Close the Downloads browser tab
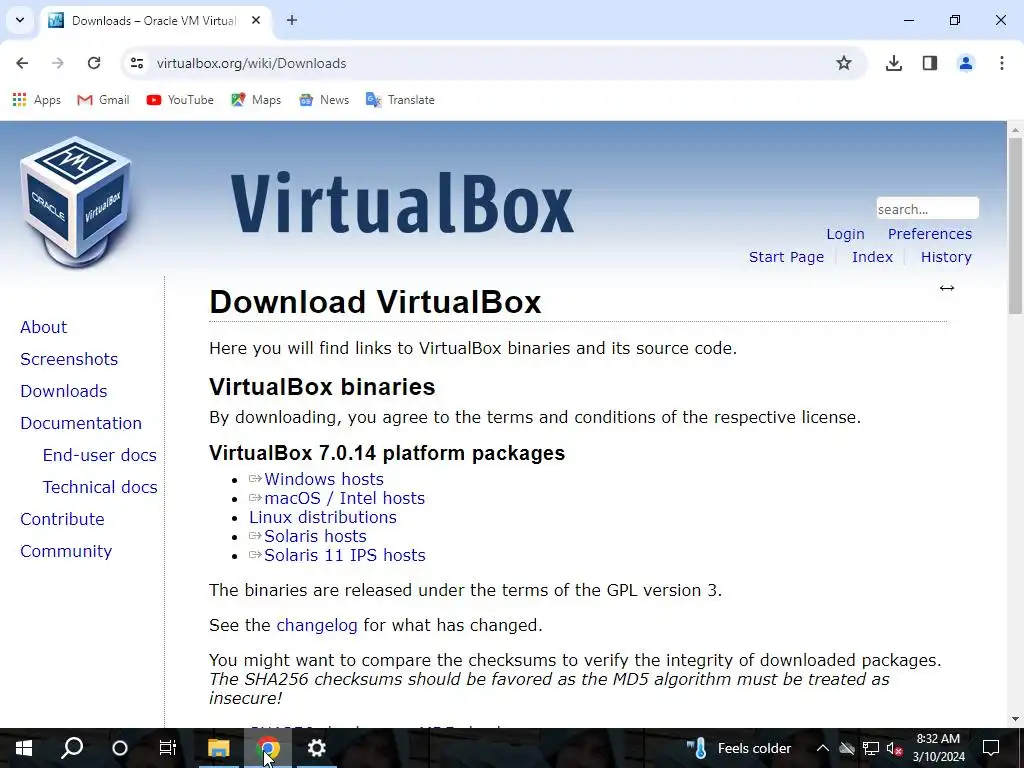 pyautogui.click(x=256, y=20)
